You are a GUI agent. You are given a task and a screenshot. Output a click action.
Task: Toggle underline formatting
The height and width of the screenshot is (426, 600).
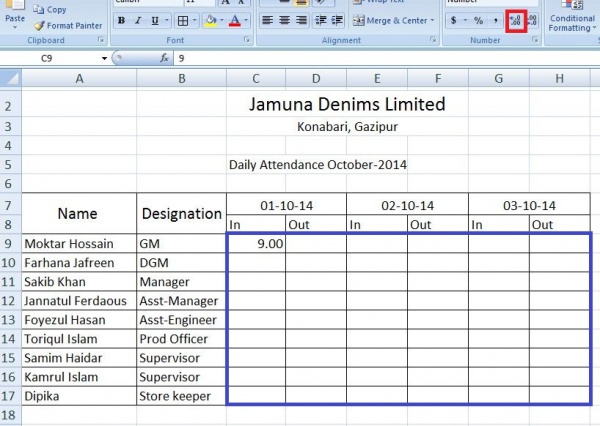pyautogui.click(x=155, y=20)
